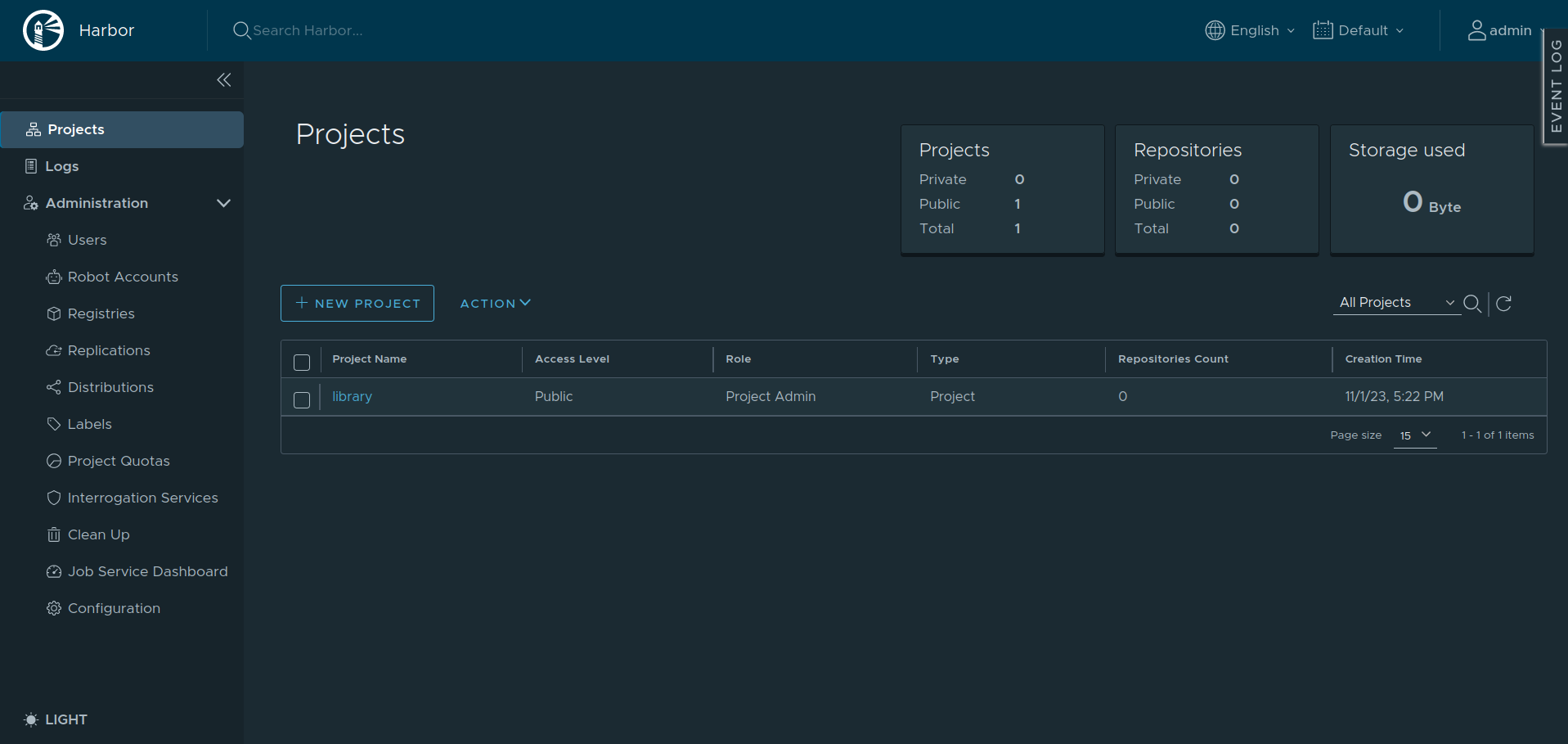Image resolution: width=1568 pixels, height=744 pixels.
Task: Click the 'Storage used' card heading
Action: pos(1406,150)
